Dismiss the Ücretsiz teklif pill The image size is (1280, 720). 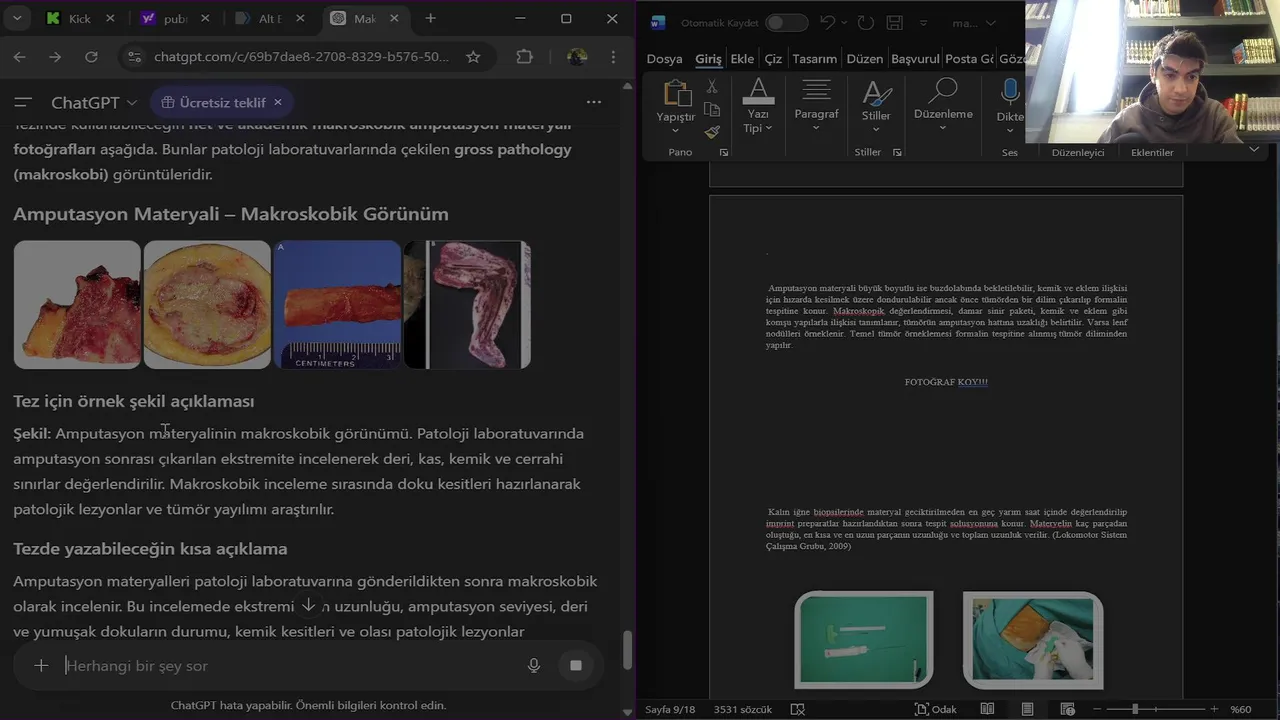pyautogui.click(x=278, y=102)
